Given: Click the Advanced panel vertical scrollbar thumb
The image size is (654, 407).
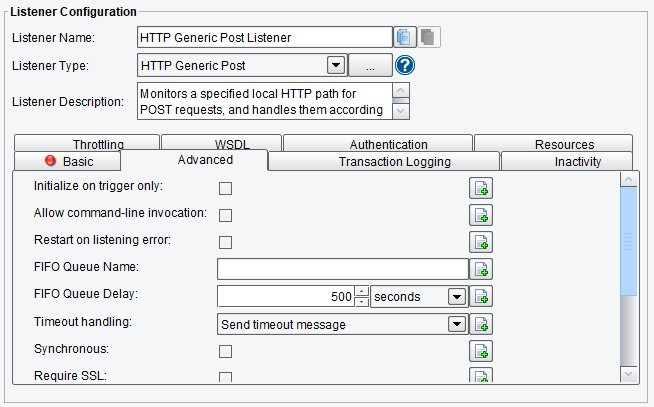Looking at the screenshot, I should tap(629, 241).
